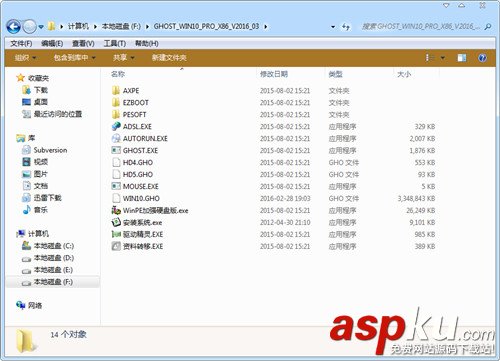This screenshot has width=500, height=361.
Task: Open the view options dropdown arrow
Action: (443, 58)
